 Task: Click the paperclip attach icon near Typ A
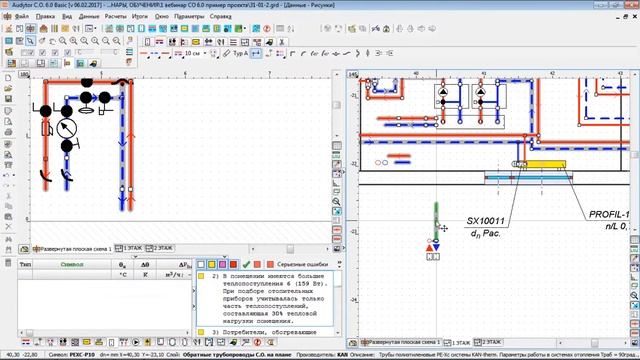227,53
